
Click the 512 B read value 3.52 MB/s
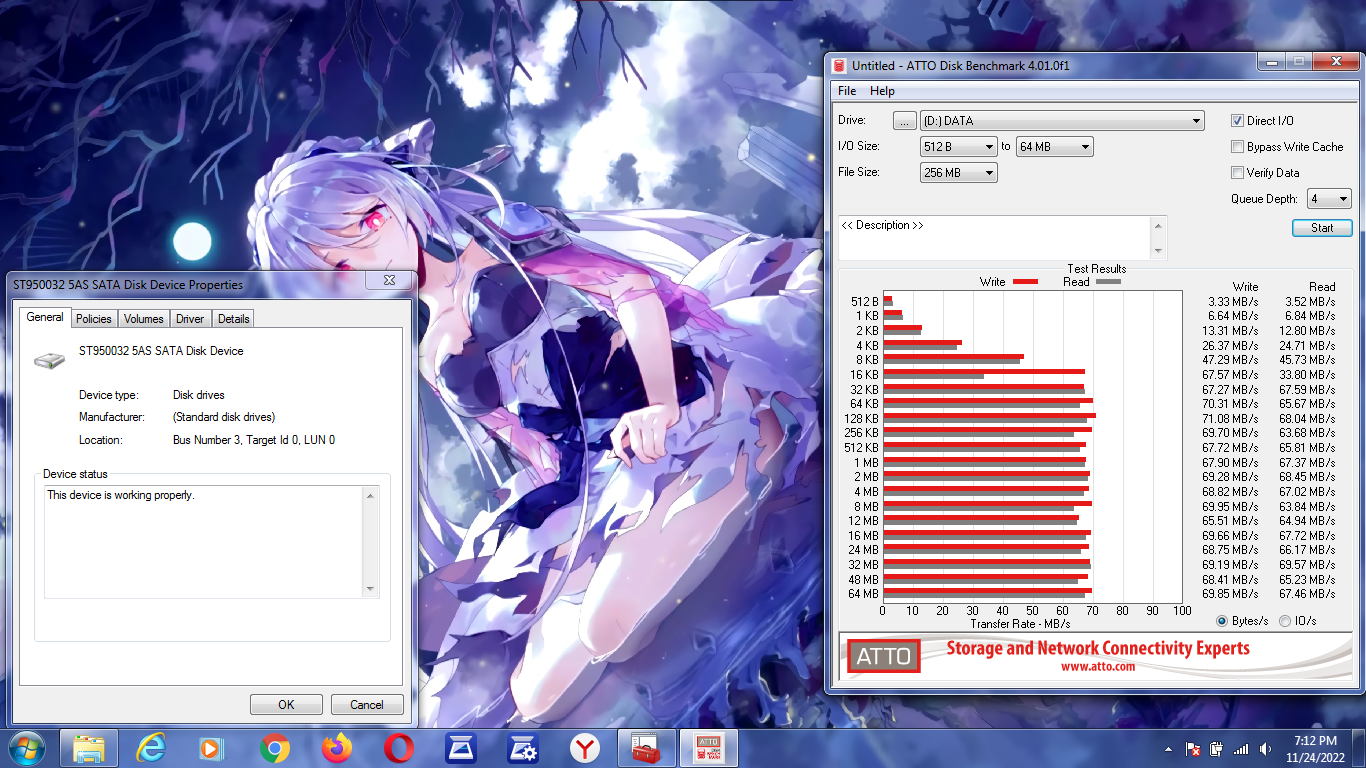click(x=1307, y=301)
